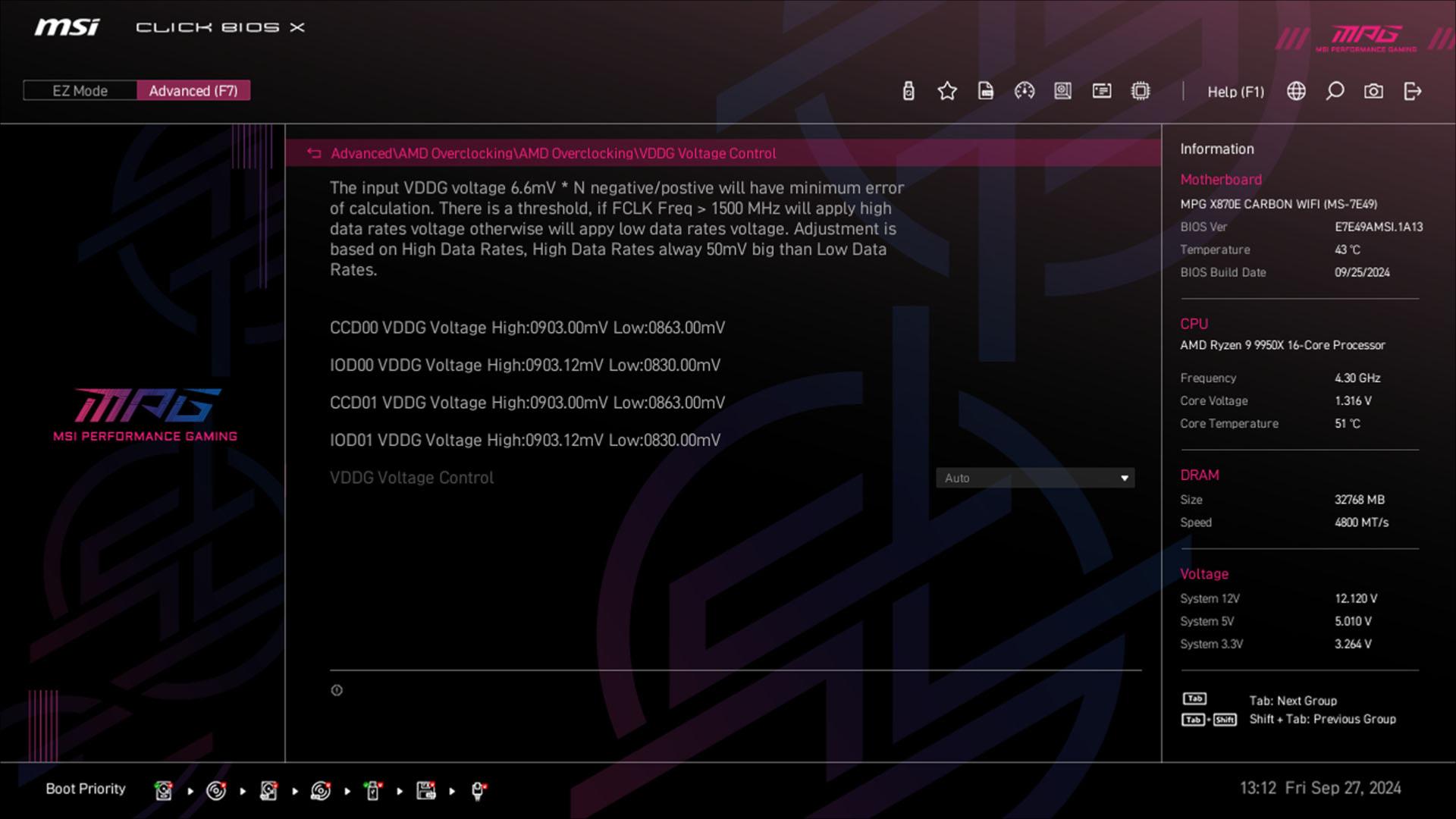The image size is (1456, 819).
Task: Click MPG X870E CARBON WIFI model text
Action: pyautogui.click(x=1279, y=204)
